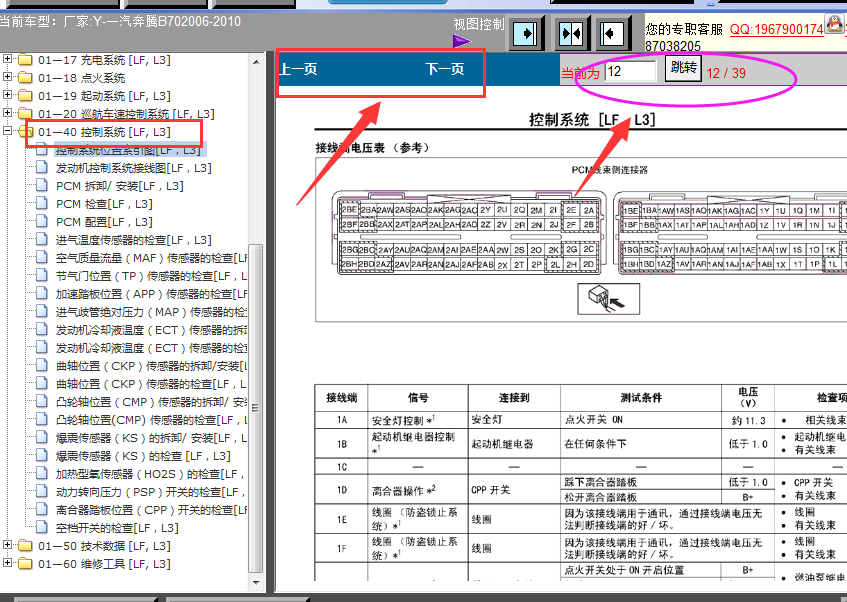This screenshot has height=602, width=847.
Task: Open 进气温度传感器的检查 document
Action: tap(133, 240)
